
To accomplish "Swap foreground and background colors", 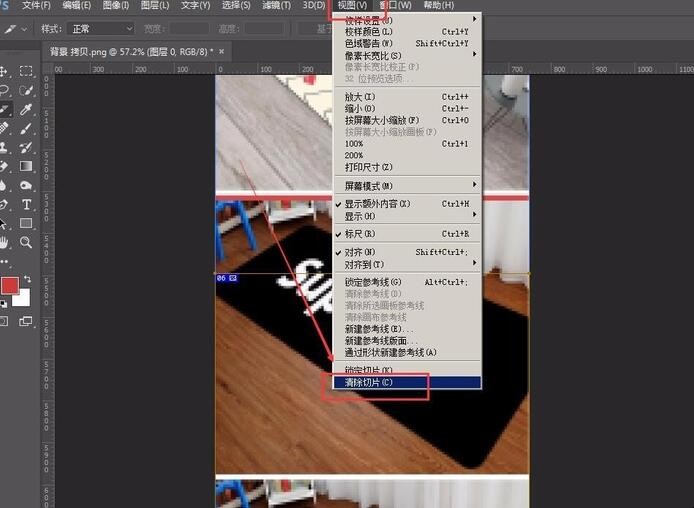I will coord(28,278).
